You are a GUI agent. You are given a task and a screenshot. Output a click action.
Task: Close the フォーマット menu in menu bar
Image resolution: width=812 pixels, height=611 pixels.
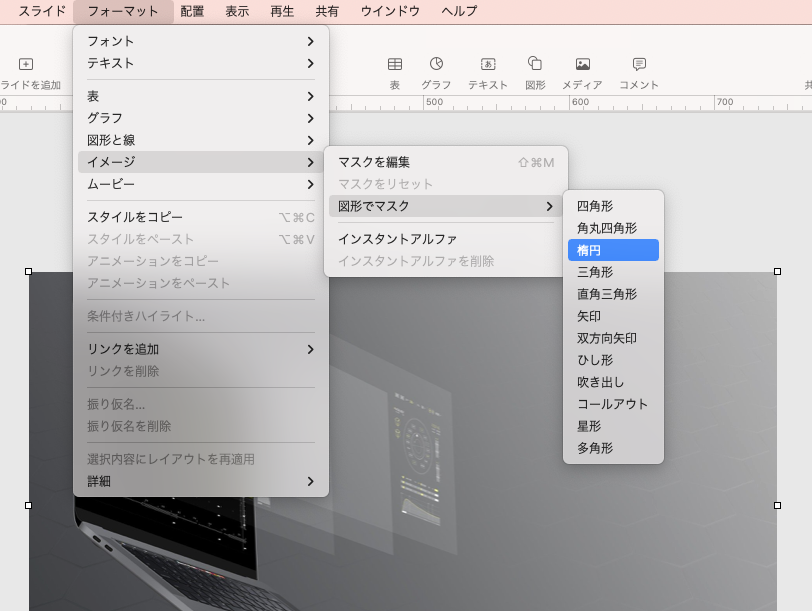tap(123, 11)
